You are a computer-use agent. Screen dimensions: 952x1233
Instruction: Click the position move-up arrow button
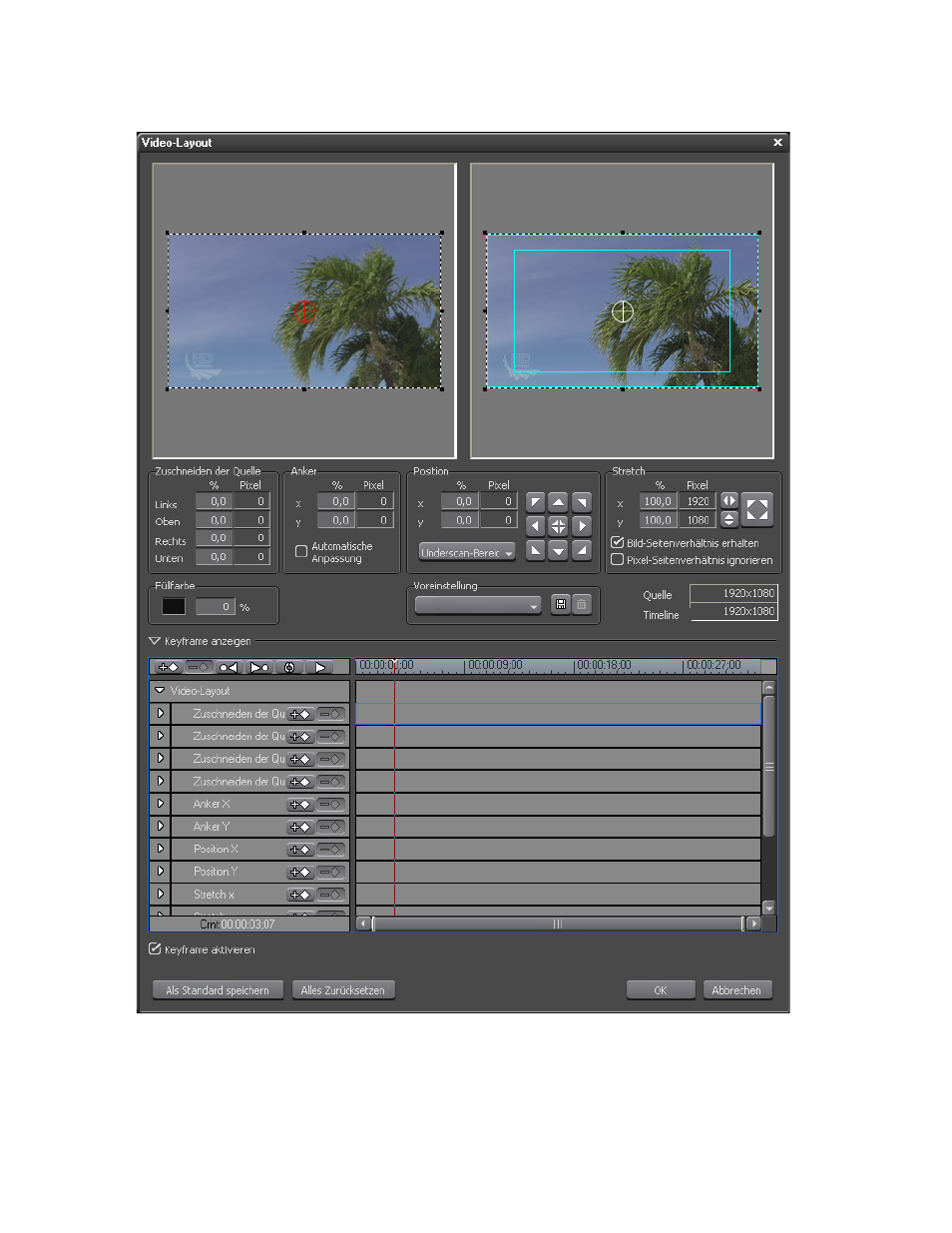point(559,502)
